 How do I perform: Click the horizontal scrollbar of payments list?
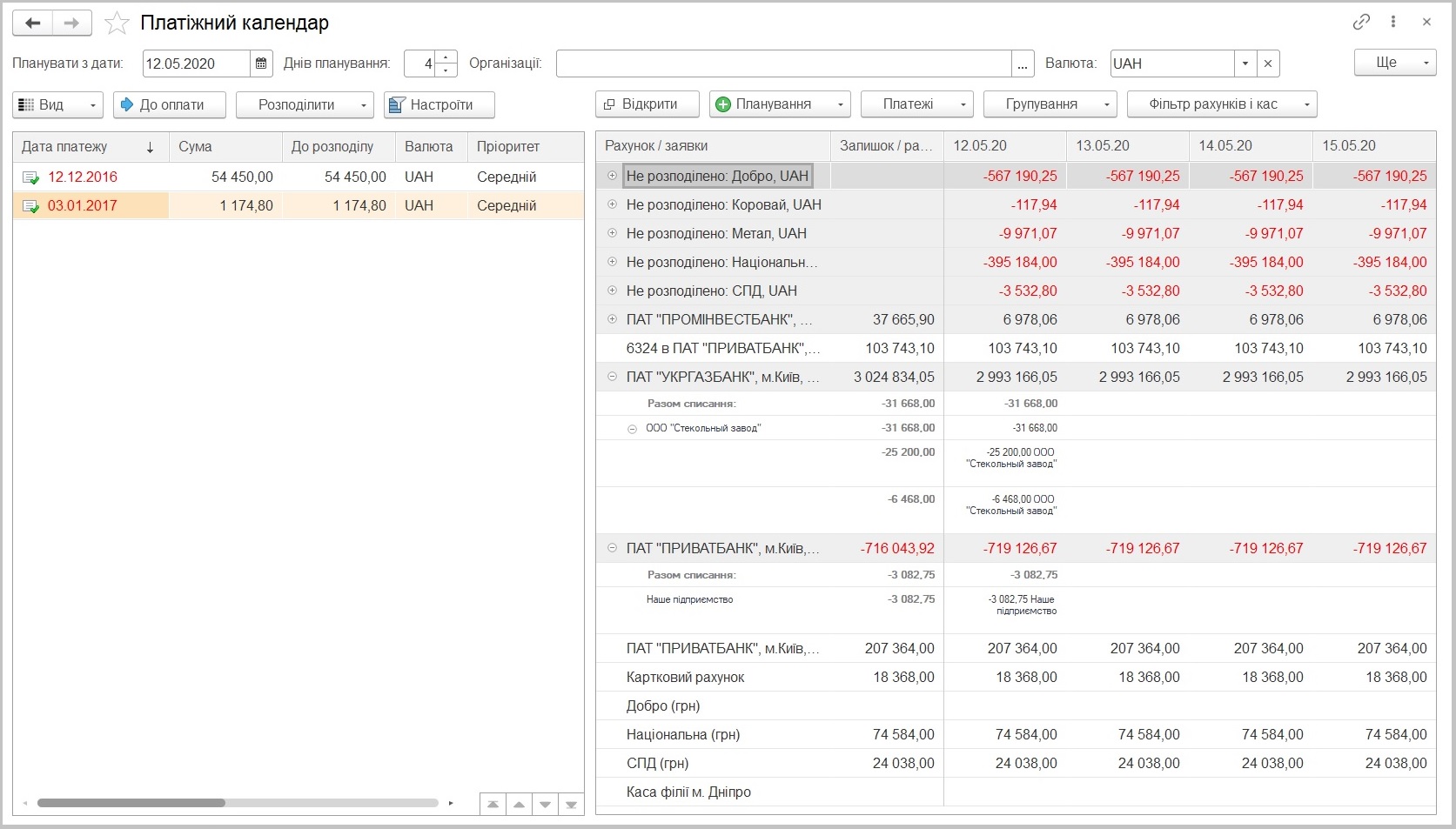(237, 803)
